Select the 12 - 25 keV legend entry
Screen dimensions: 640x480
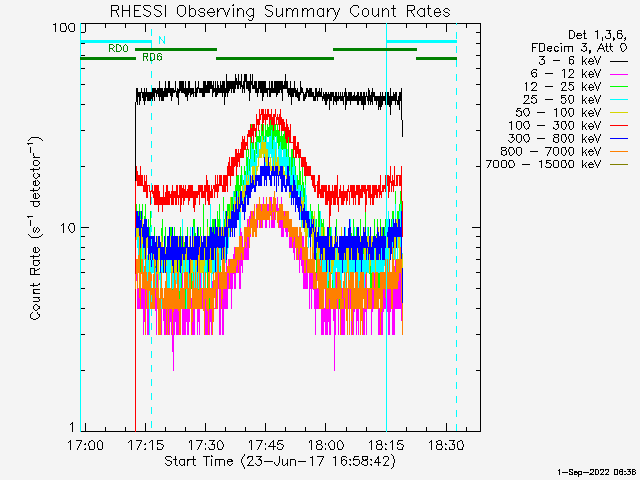pos(576,87)
